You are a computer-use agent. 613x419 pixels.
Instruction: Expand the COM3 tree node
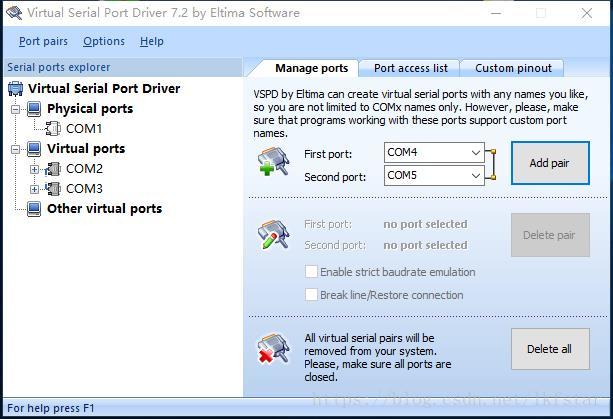[34, 189]
